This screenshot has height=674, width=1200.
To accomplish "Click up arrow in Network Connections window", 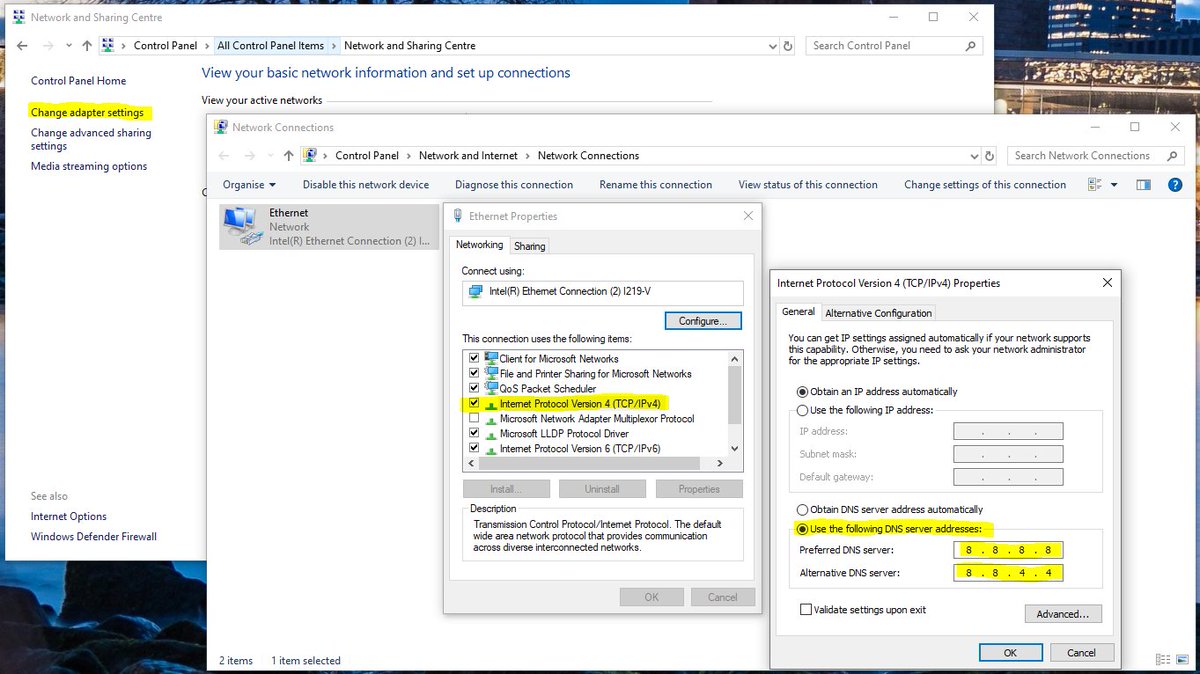I will click(x=289, y=156).
